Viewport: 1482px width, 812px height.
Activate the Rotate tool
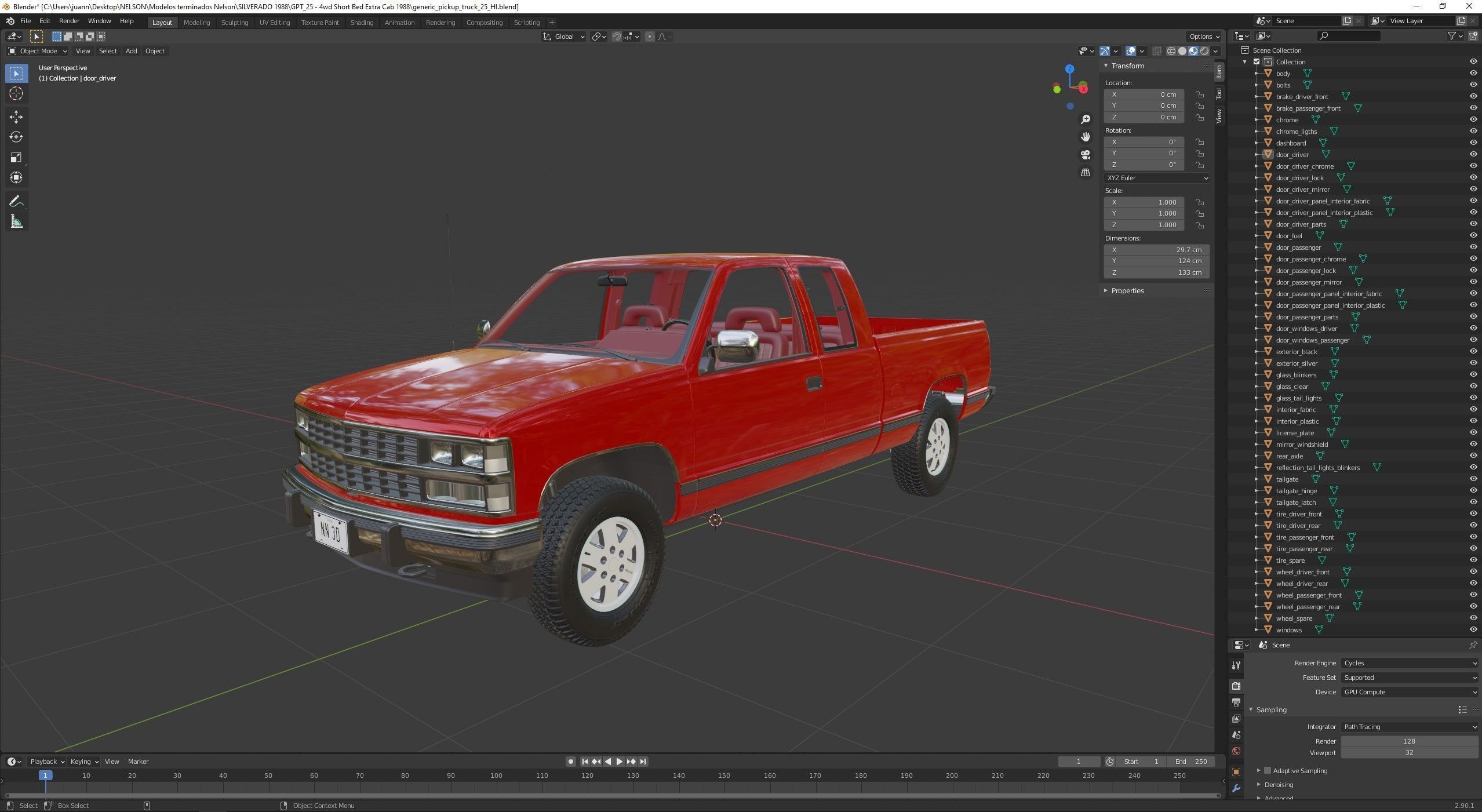(x=16, y=137)
